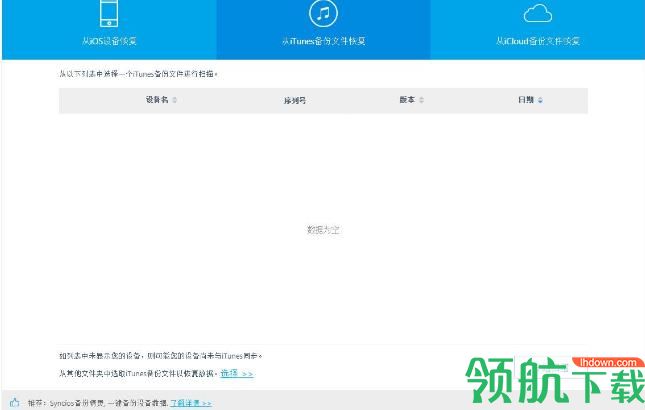Sort by the 版本 column arrows
Screen dimensions: 645x410
click(421, 100)
